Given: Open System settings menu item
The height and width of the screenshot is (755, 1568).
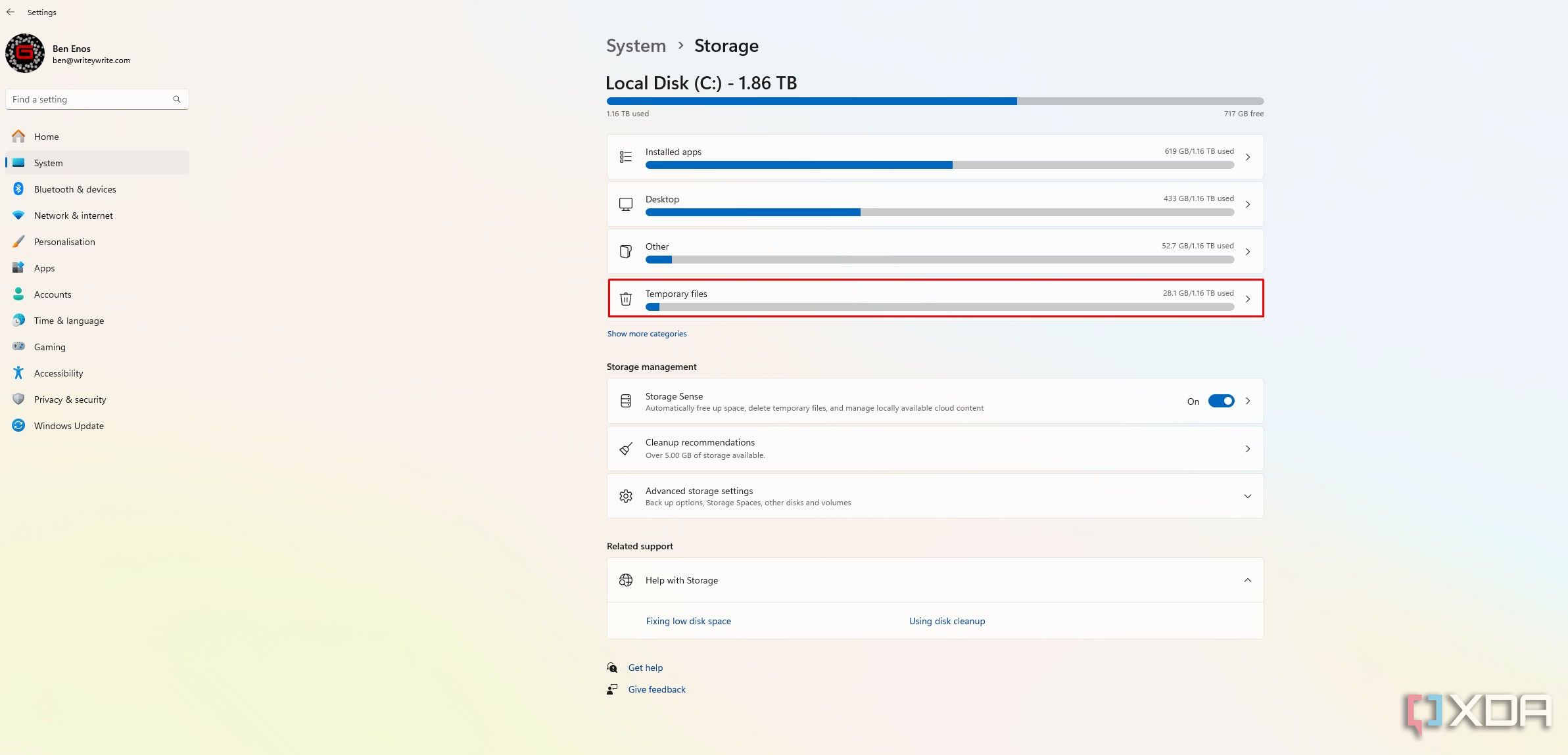Looking at the screenshot, I should tap(96, 162).
